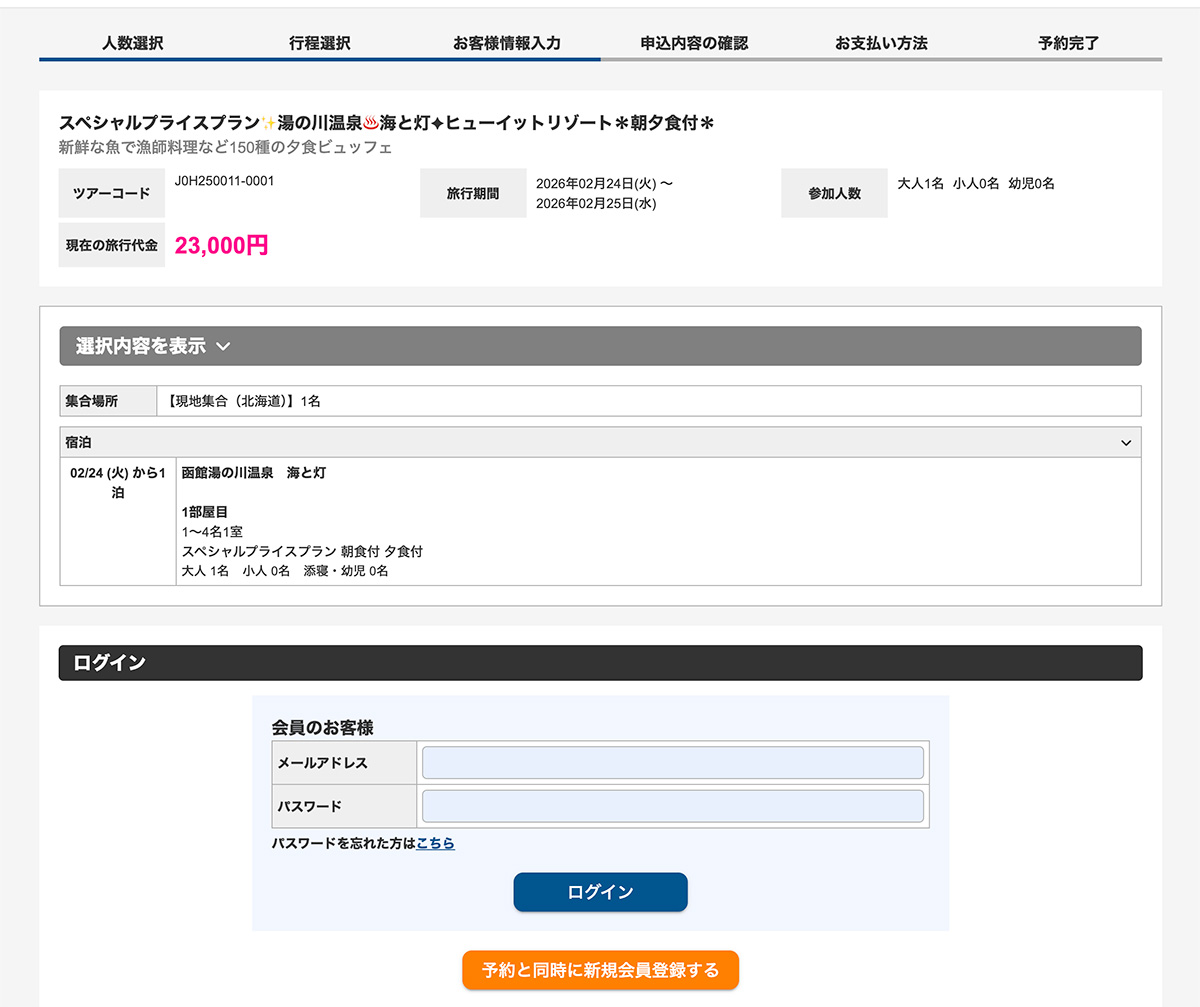This screenshot has width=1200, height=1007.
Task: Click the 23,000円 travel price
Action: (x=221, y=246)
